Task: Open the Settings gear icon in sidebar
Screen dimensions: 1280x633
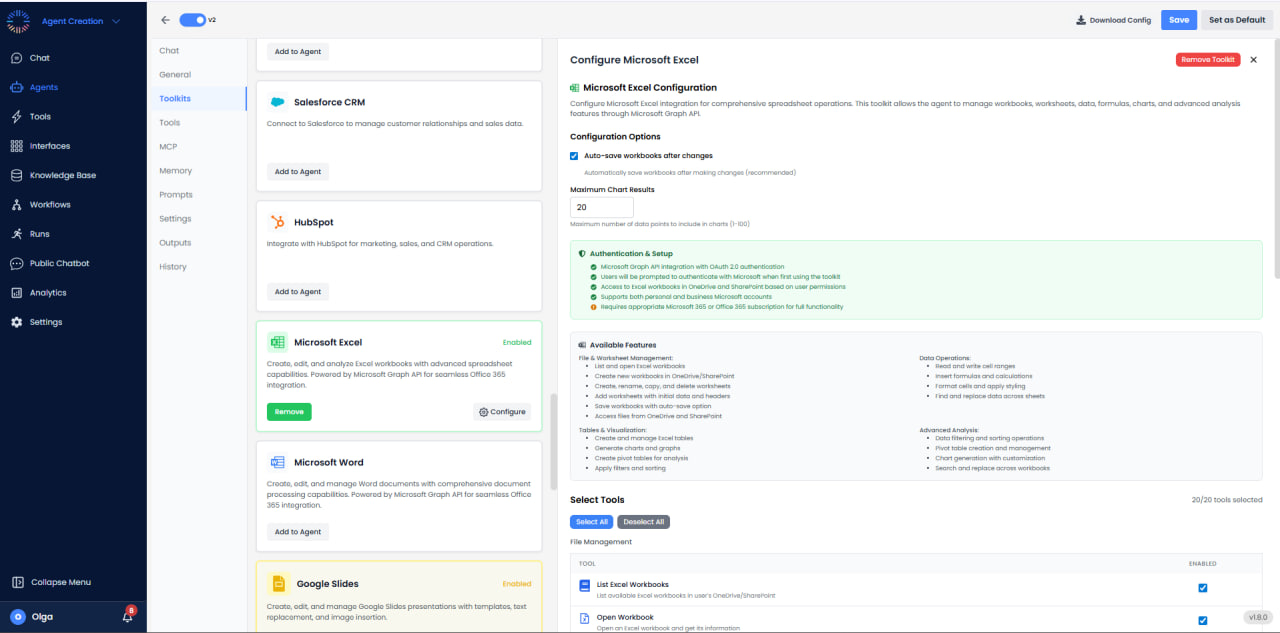Action: click(17, 322)
